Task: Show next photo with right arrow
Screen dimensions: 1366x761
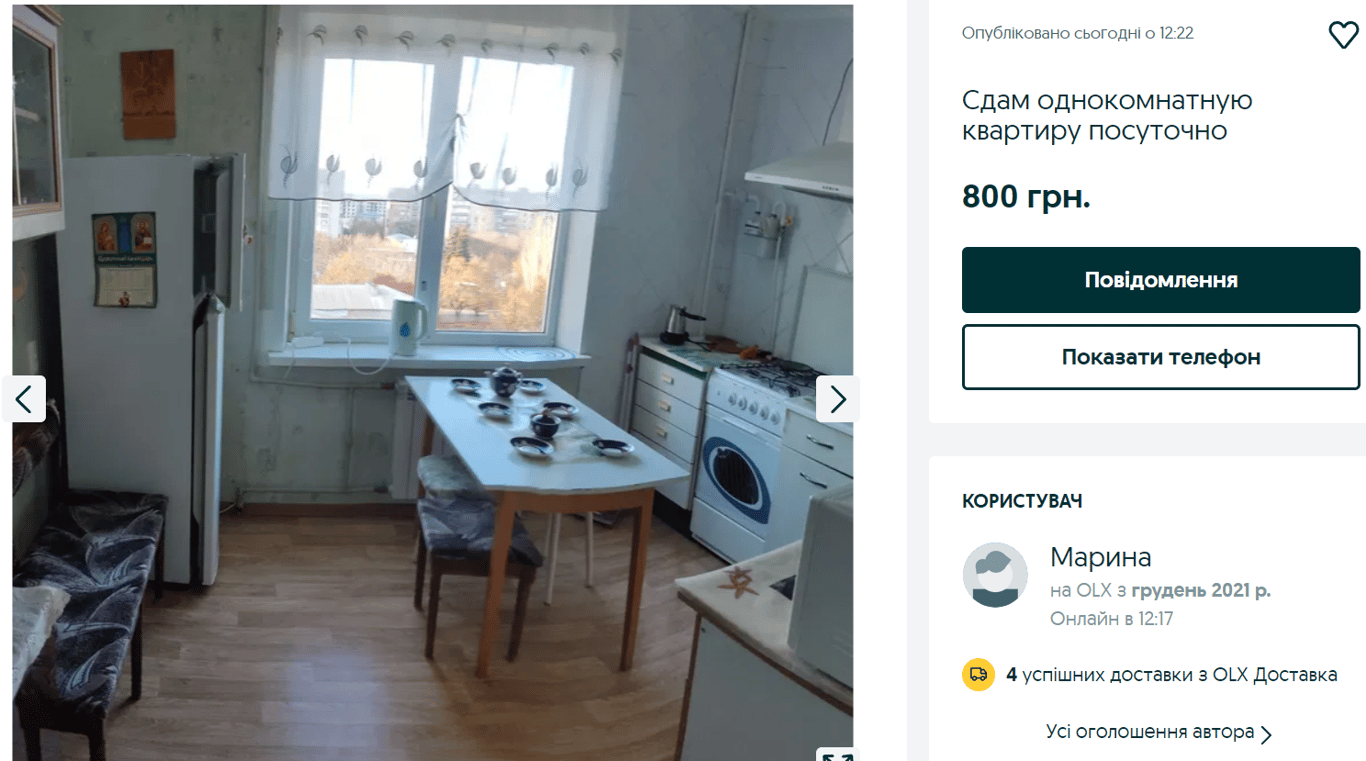Action: (x=837, y=399)
